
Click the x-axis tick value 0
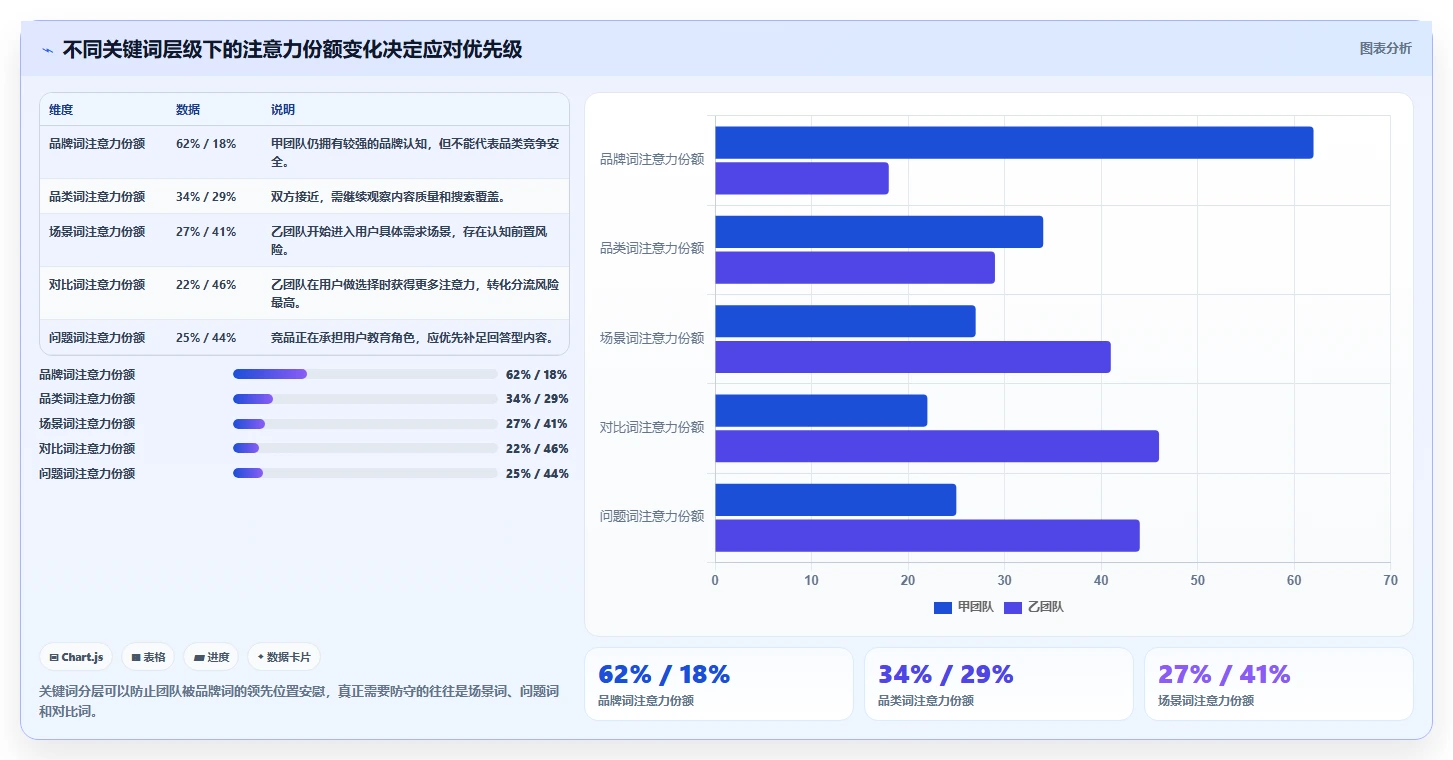715,580
